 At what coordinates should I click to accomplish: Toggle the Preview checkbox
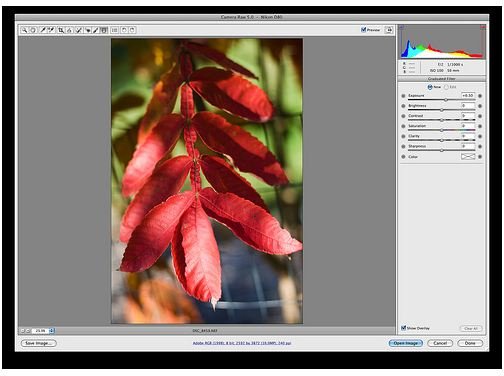[364, 30]
